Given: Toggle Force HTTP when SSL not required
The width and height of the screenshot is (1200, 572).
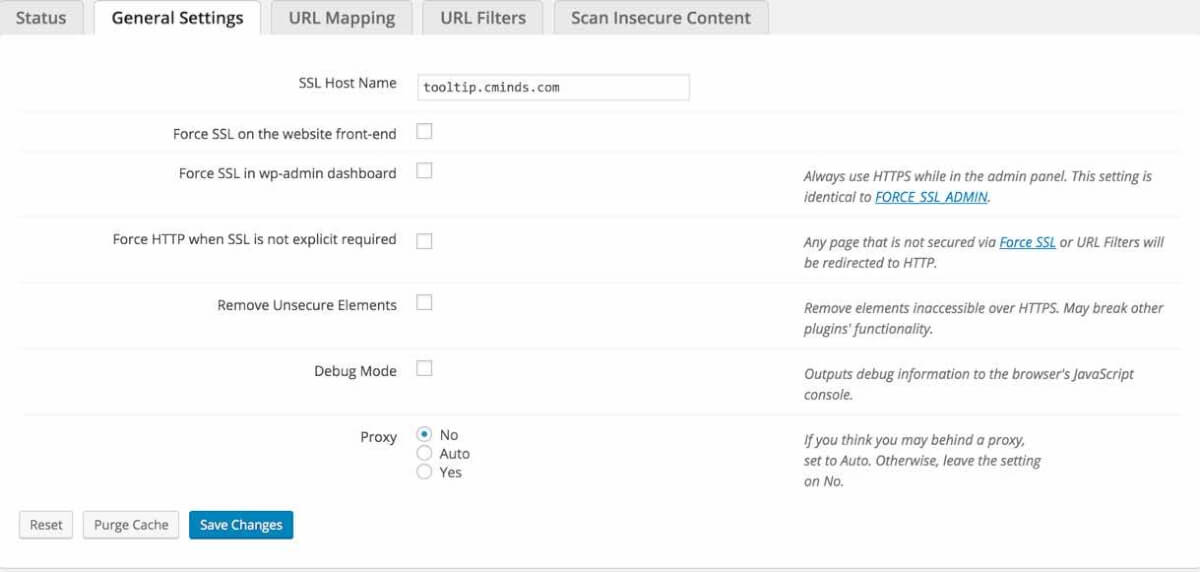Looking at the screenshot, I should pyautogui.click(x=424, y=241).
